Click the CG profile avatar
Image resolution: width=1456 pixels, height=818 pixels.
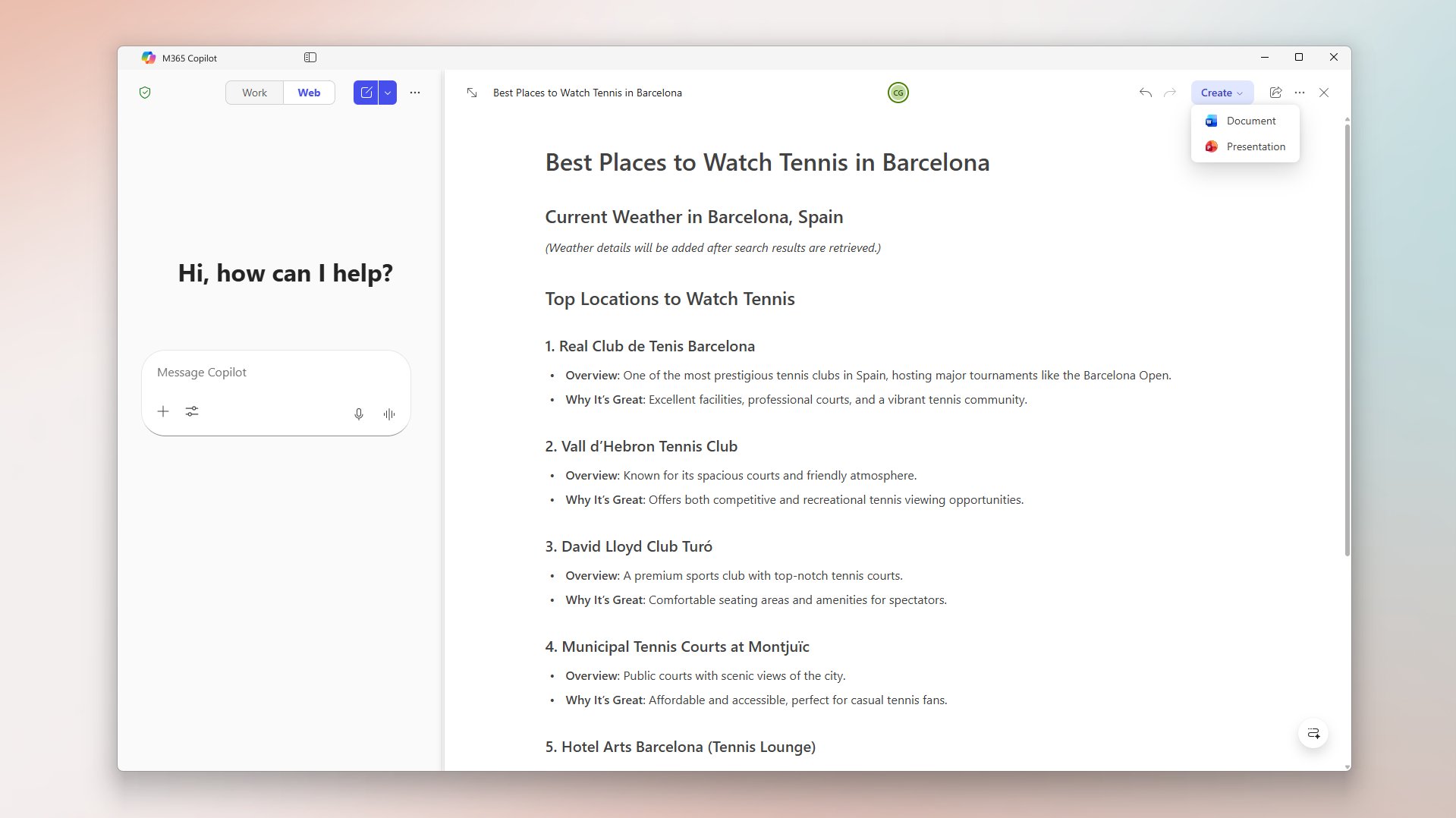pyautogui.click(x=898, y=92)
